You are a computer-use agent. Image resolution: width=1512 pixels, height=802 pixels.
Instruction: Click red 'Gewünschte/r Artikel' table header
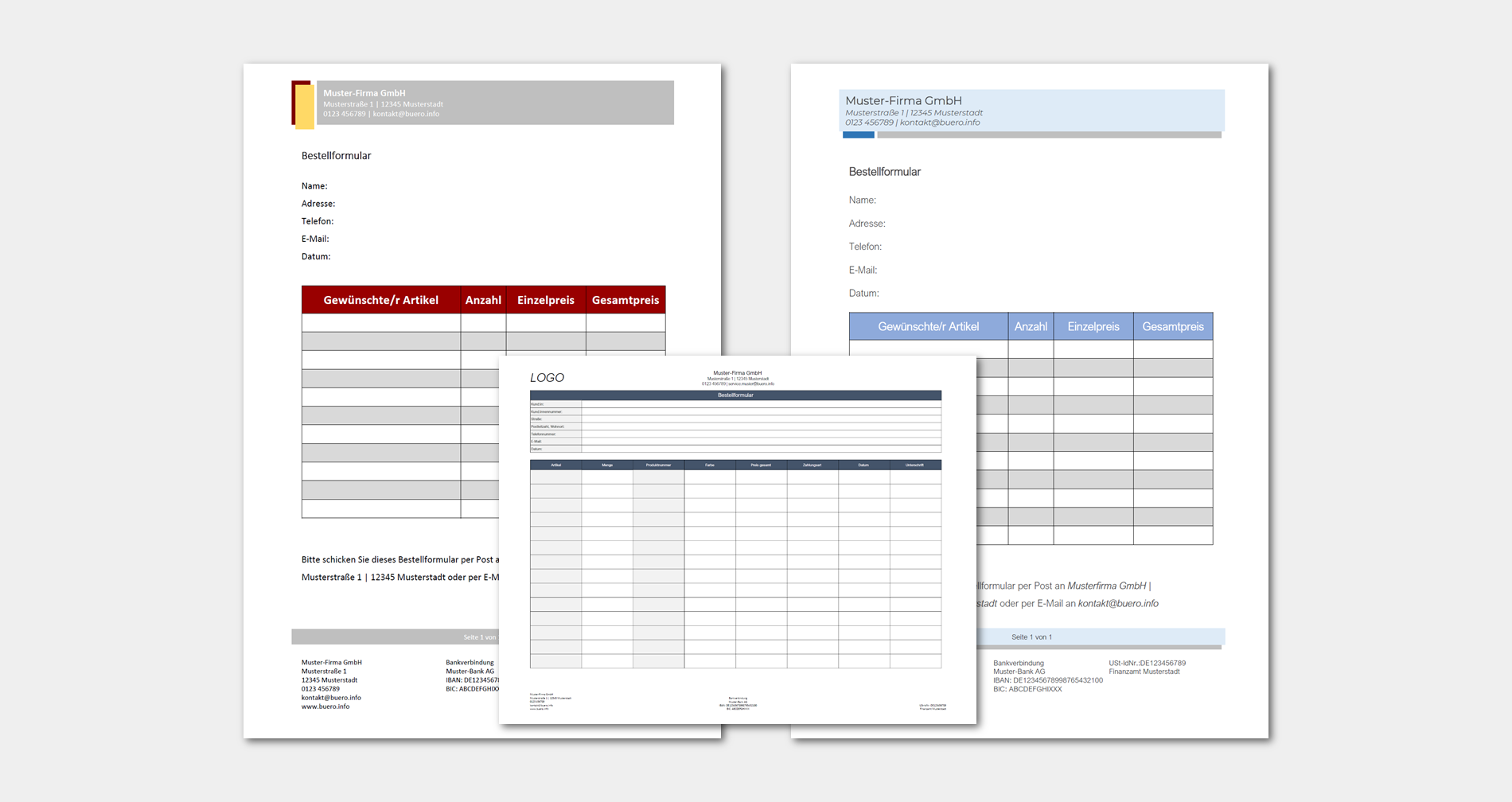coord(380,300)
